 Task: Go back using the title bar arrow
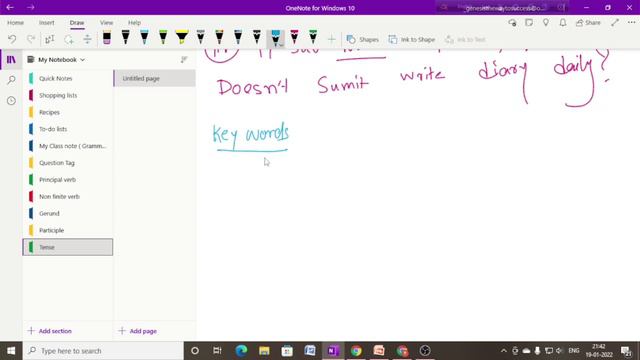[10, 7]
